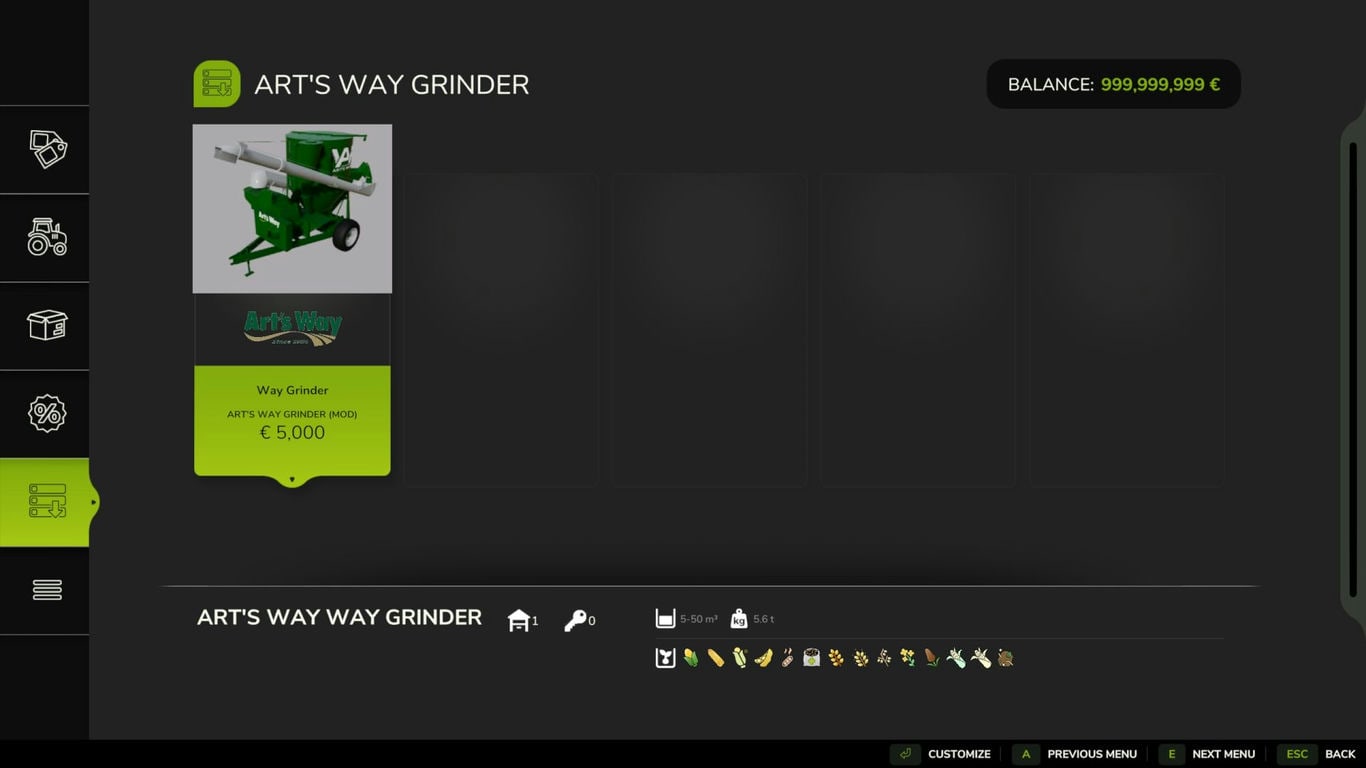Image resolution: width=1366 pixels, height=768 pixels.
Task: Click the Art's Way brand logo
Action: 293,327
